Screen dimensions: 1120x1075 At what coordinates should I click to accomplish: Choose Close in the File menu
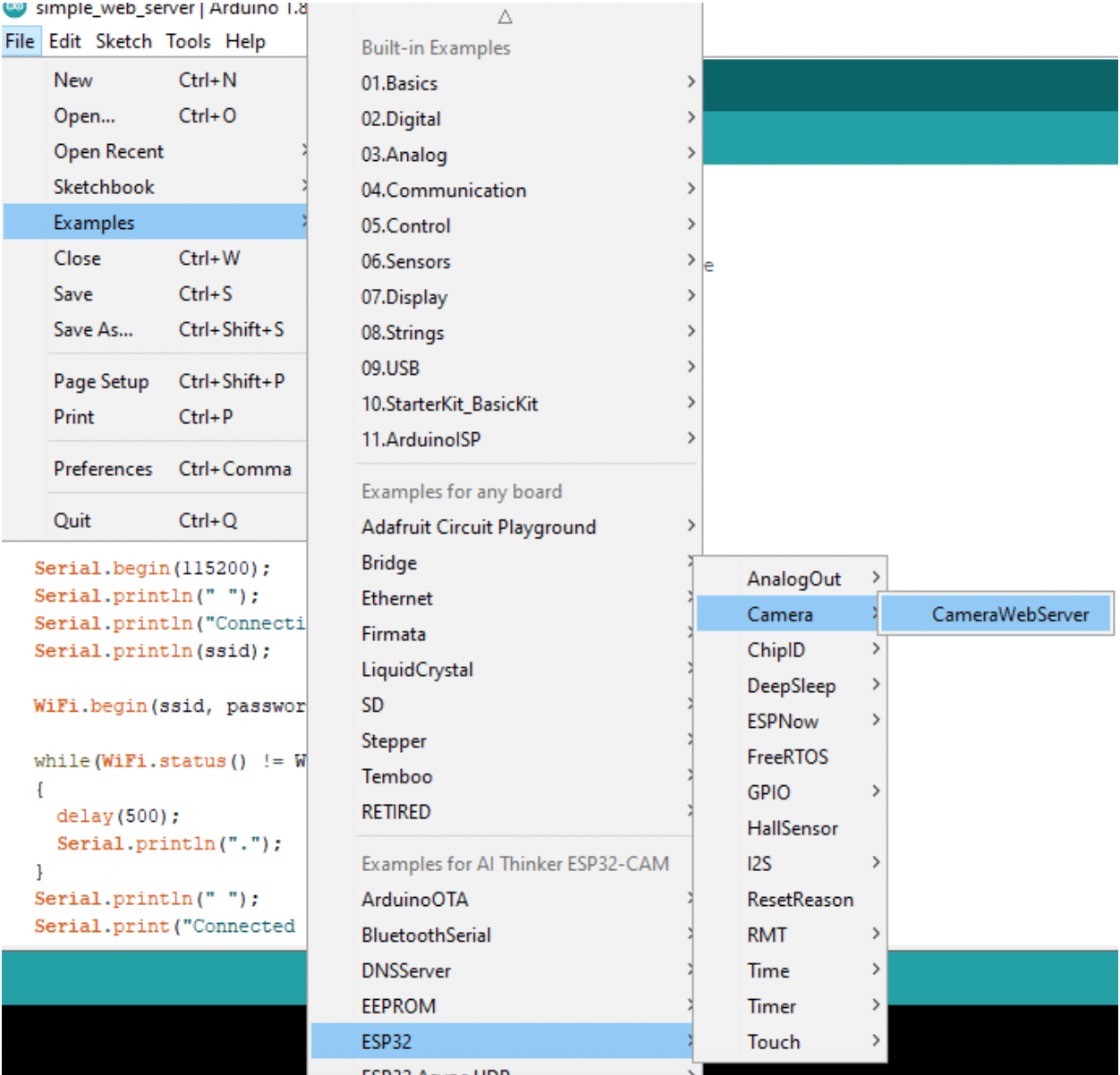click(155, 258)
